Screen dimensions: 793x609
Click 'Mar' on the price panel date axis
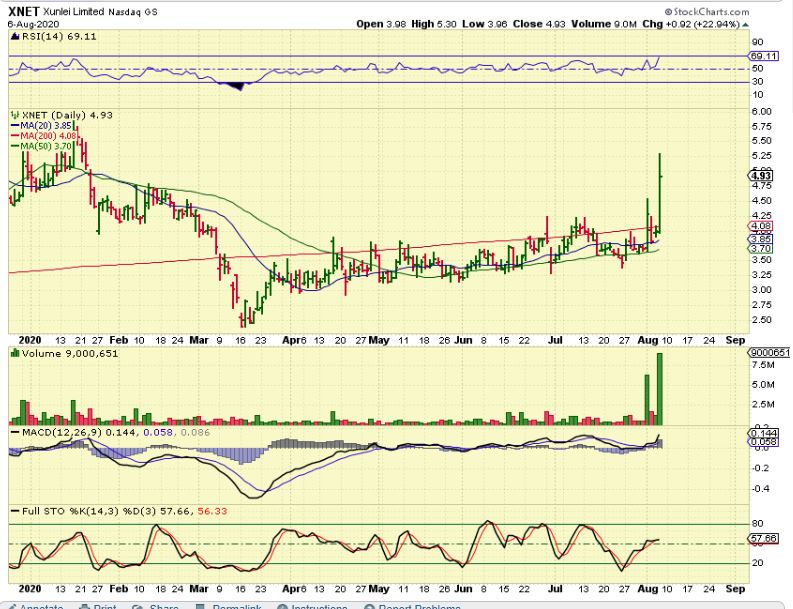(x=199, y=340)
